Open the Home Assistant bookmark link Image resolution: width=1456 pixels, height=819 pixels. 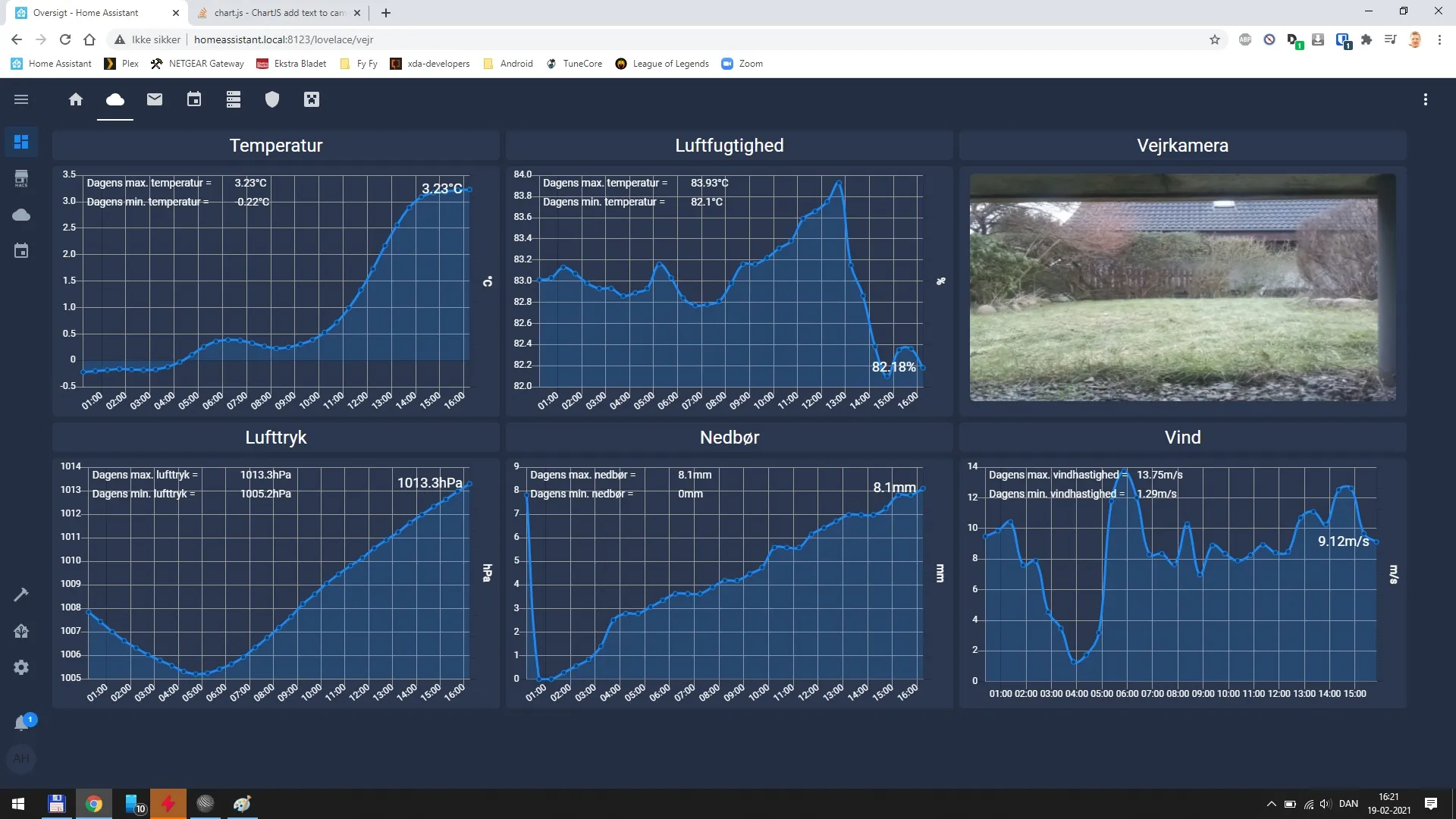pyautogui.click(x=52, y=64)
